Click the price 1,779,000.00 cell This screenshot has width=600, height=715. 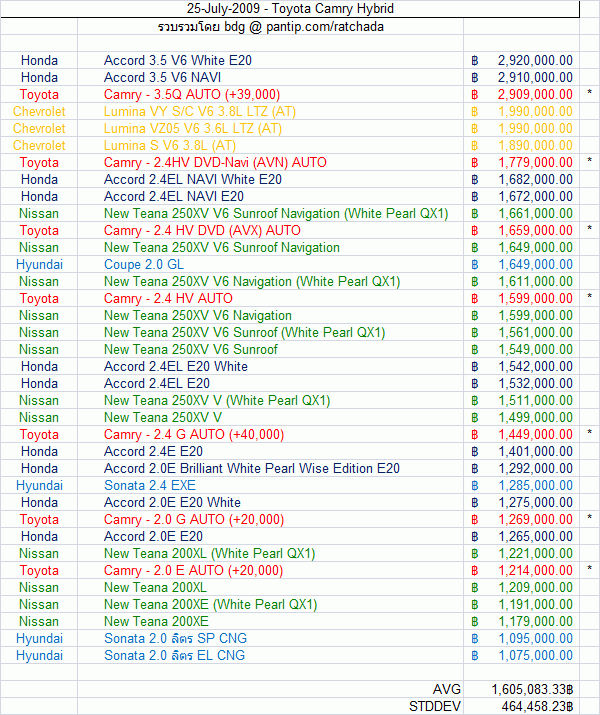[534, 162]
